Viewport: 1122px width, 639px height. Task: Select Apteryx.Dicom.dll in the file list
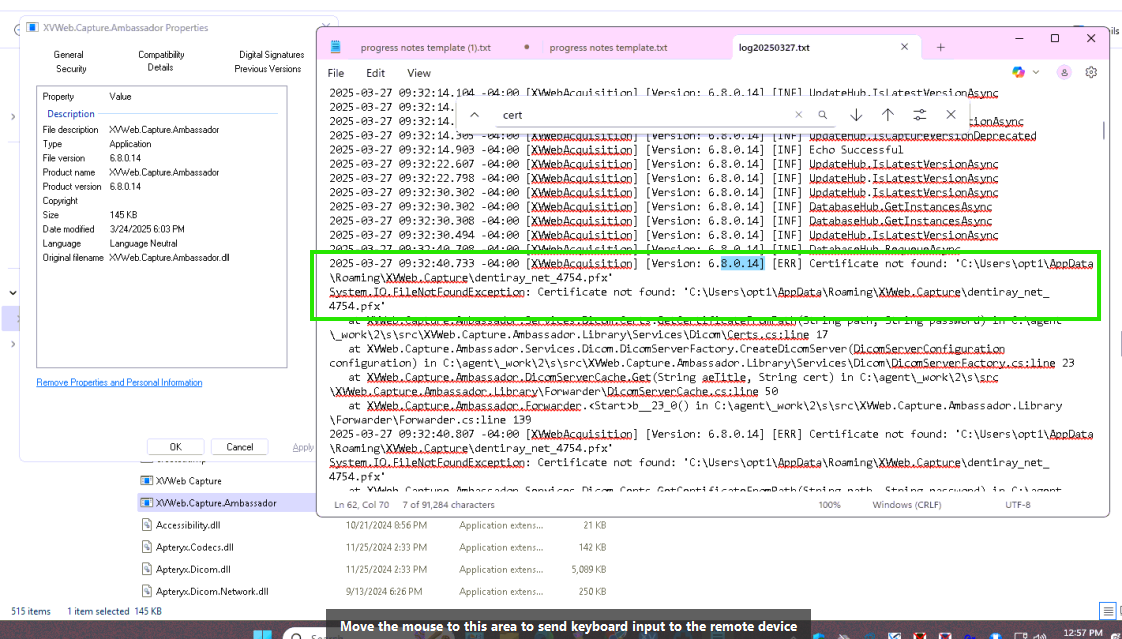pos(192,570)
